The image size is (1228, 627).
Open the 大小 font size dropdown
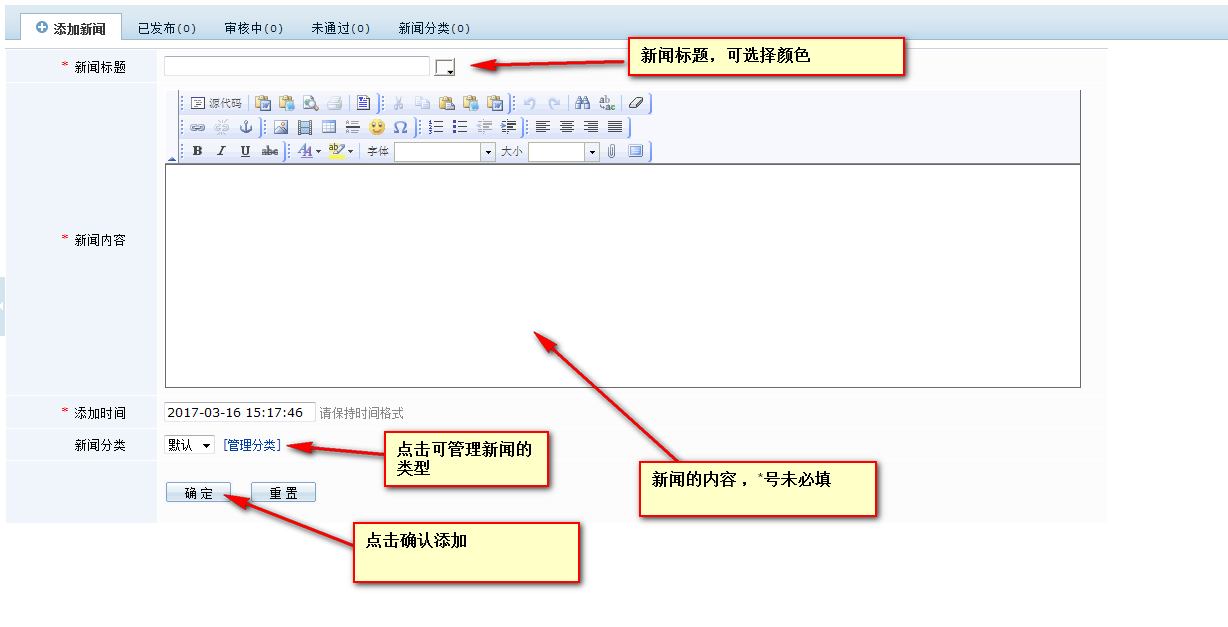pos(591,152)
